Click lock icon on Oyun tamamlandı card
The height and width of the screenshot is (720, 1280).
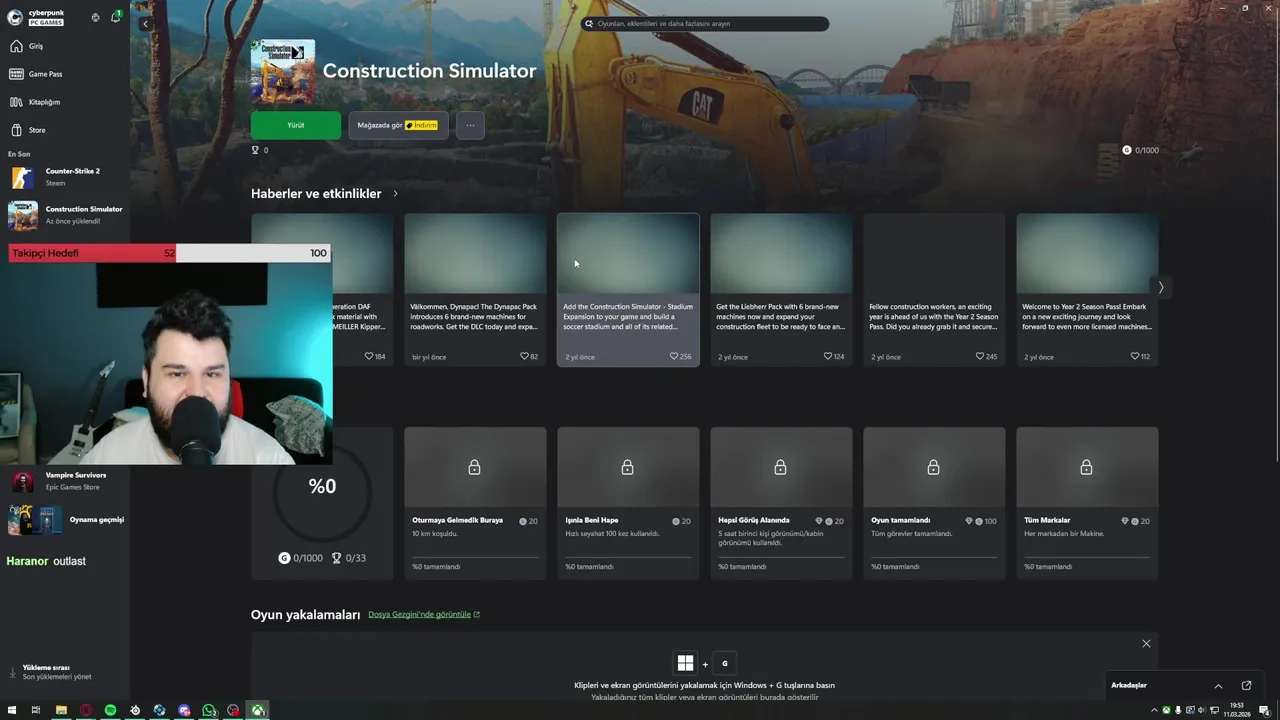point(933,467)
